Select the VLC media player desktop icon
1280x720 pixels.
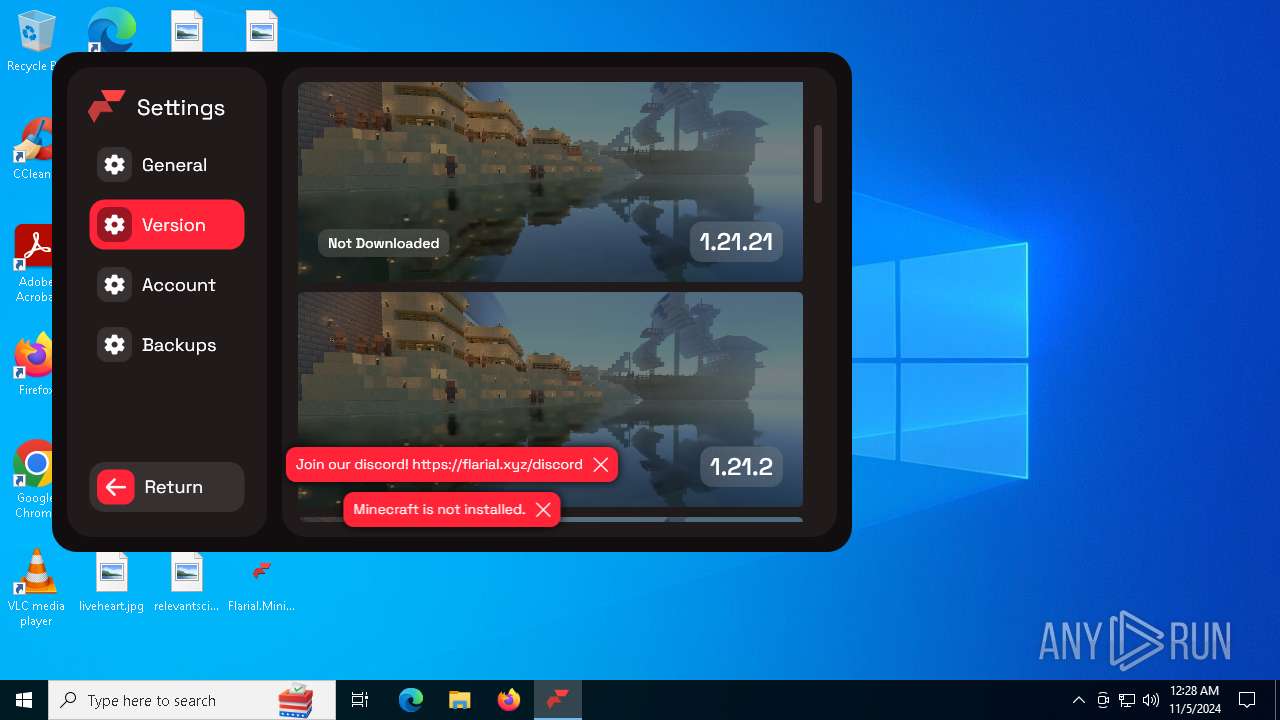pyautogui.click(x=36, y=588)
